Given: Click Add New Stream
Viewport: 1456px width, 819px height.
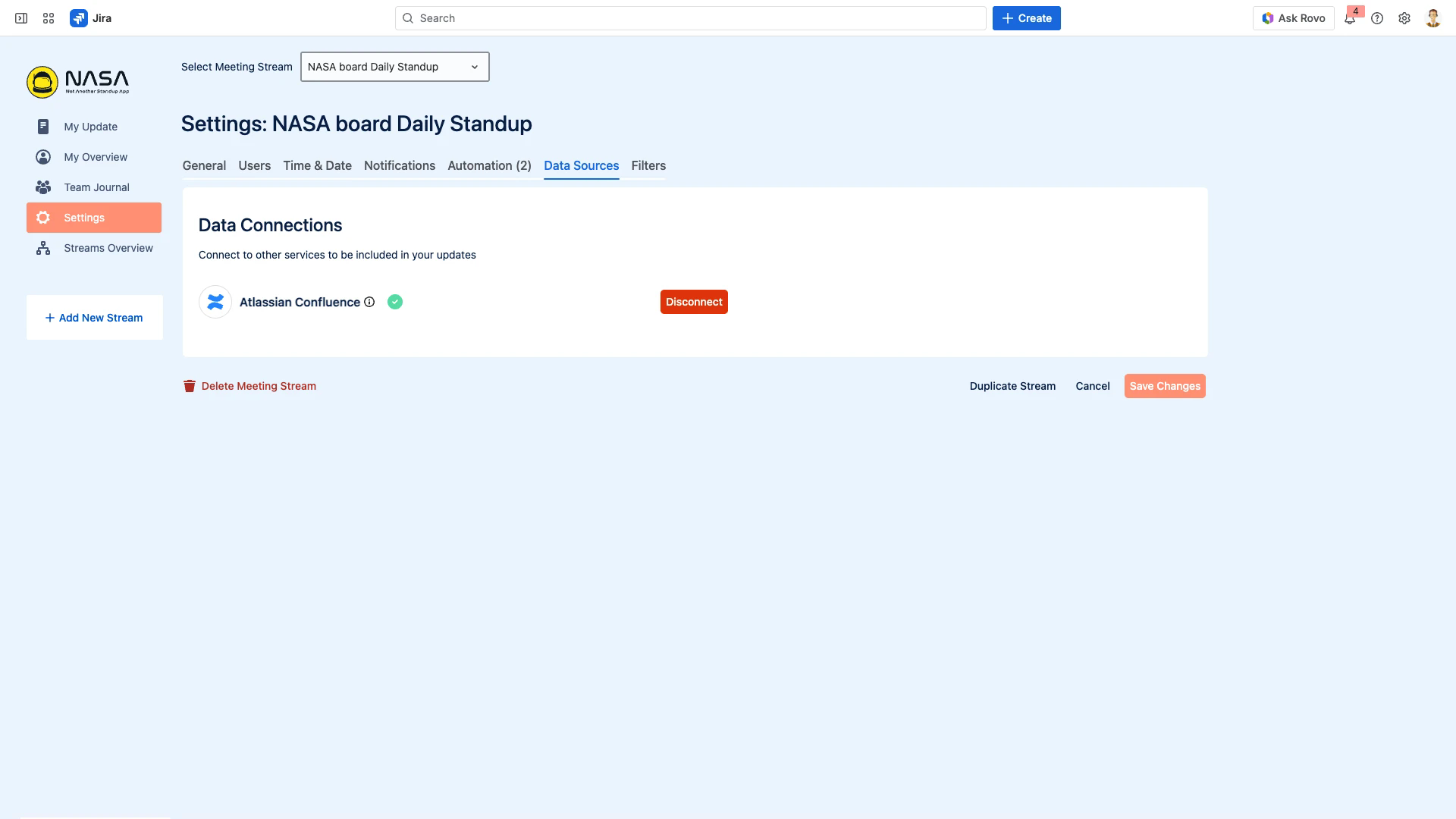Looking at the screenshot, I should (94, 317).
